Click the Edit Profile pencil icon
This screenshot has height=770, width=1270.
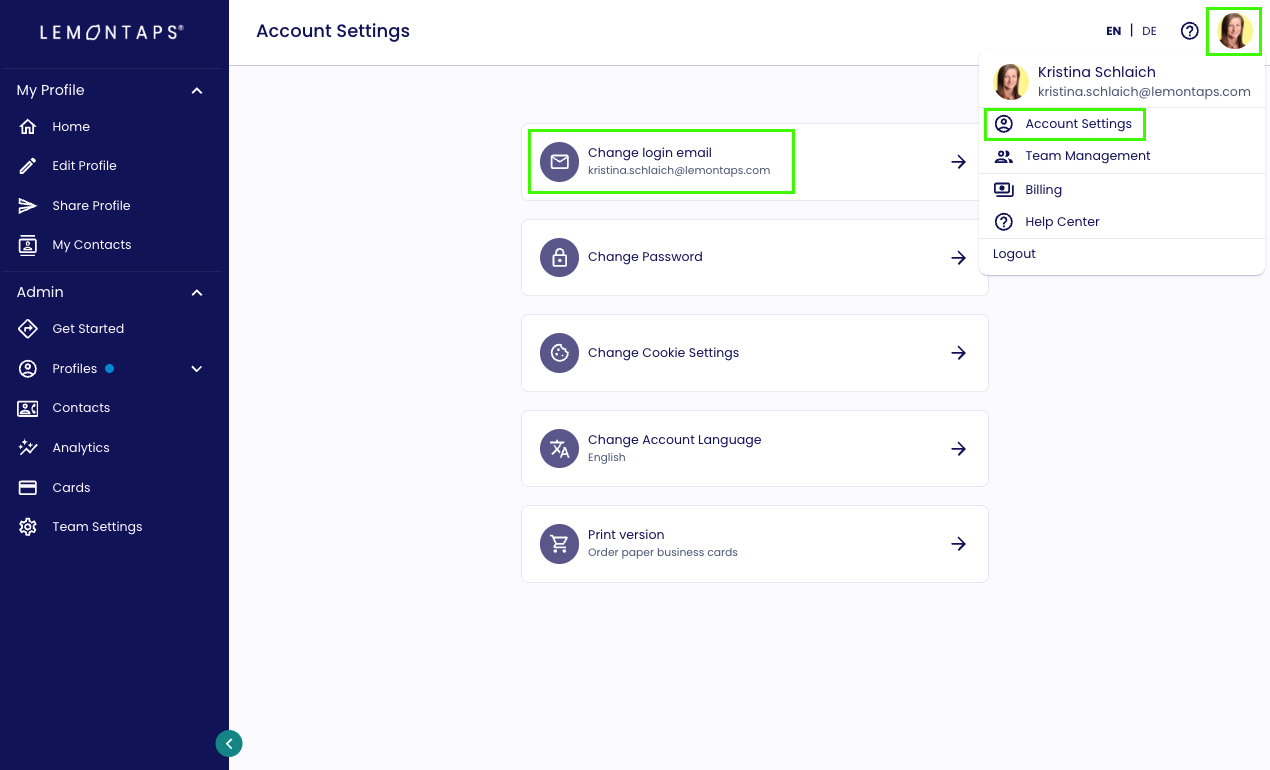[x=28, y=166]
